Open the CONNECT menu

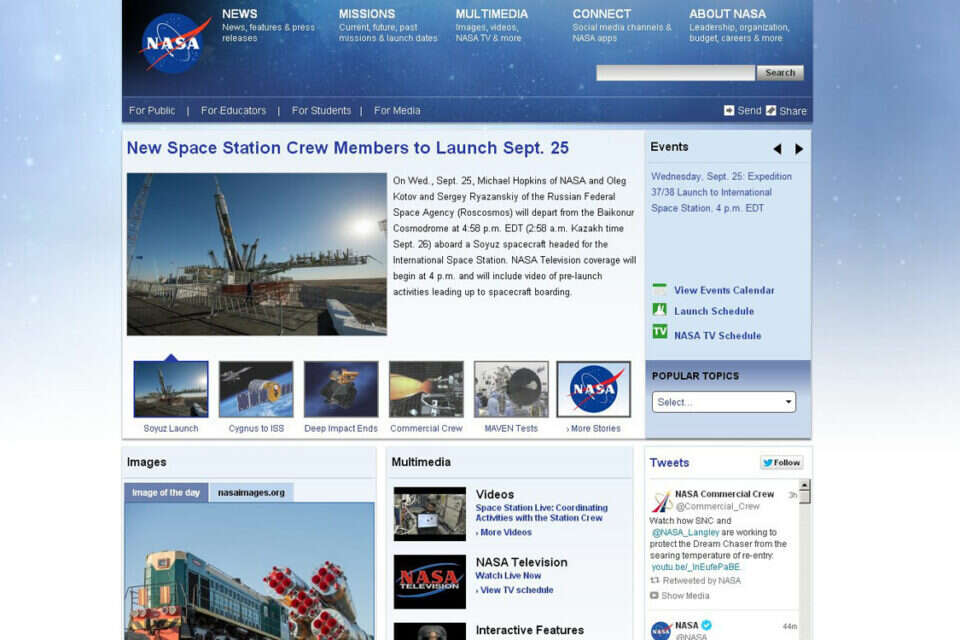pyautogui.click(x=602, y=13)
